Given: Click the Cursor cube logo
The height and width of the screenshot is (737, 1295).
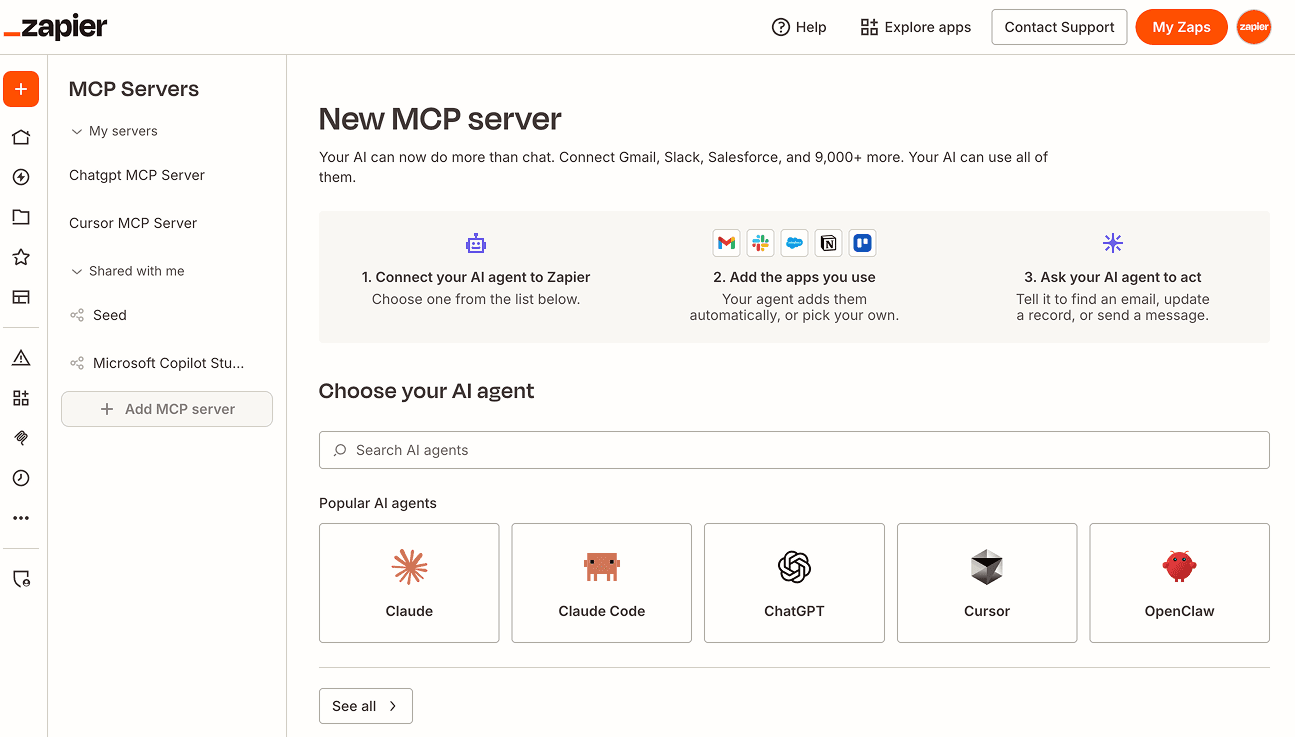Looking at the screenshot, I should point(987,567).
